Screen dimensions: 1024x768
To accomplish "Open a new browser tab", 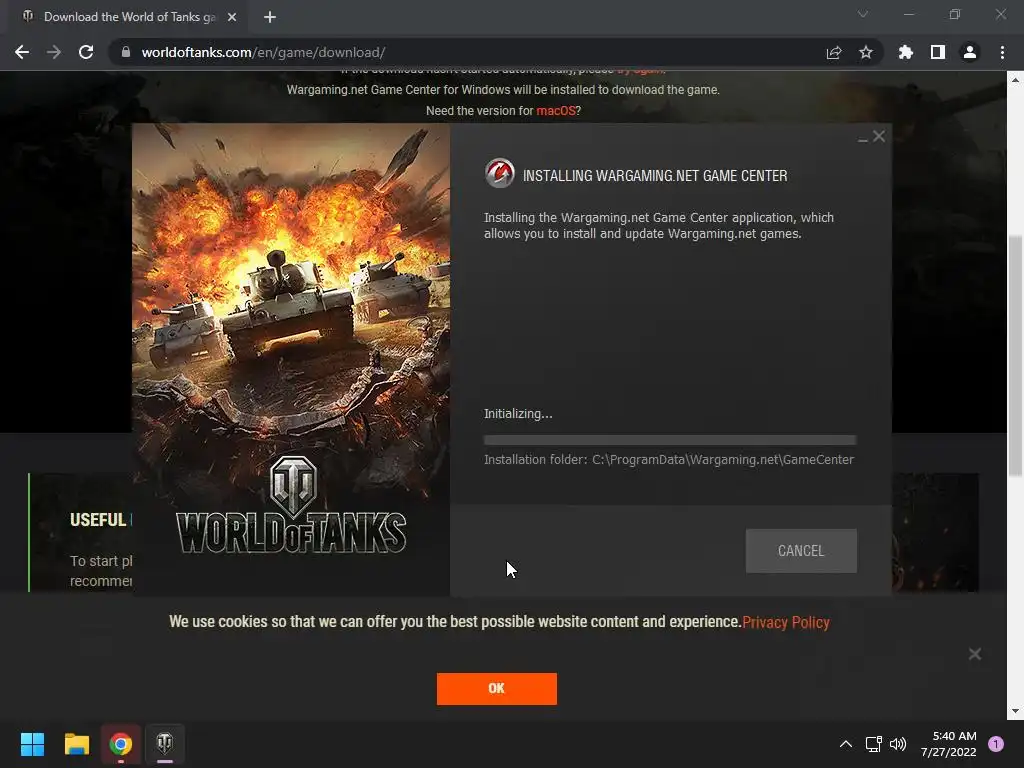I will click(270, 17).
